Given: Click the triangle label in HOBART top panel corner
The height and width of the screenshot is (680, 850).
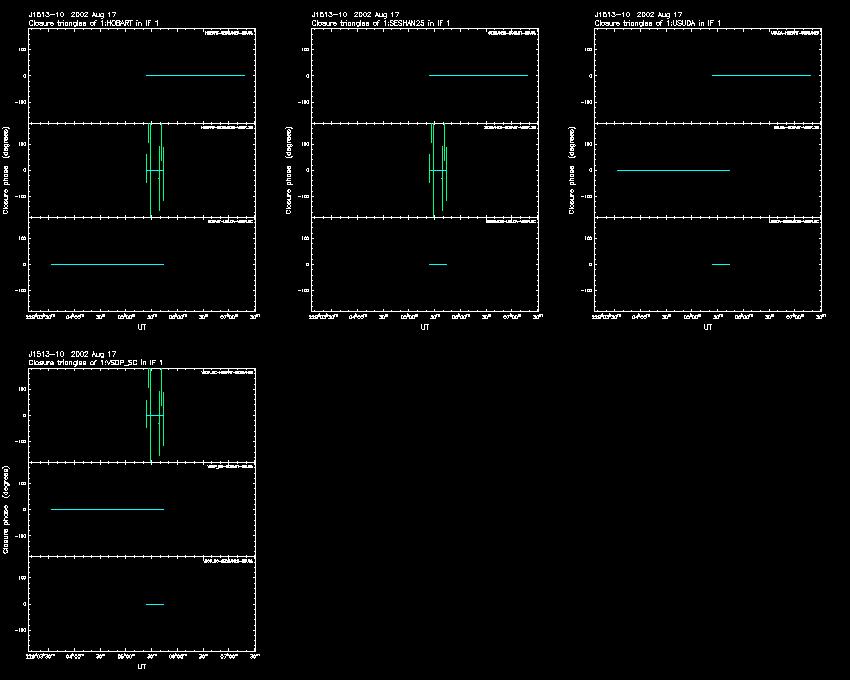Looking at the screenshot, I should pos(228,33).
